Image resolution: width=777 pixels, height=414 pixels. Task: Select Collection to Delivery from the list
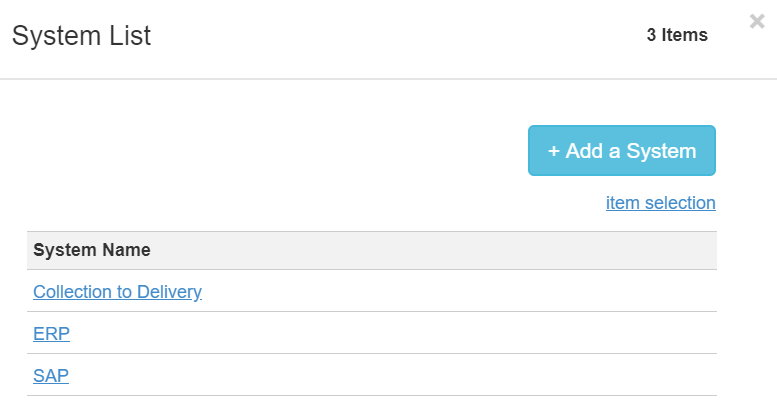tap(117, 292)
